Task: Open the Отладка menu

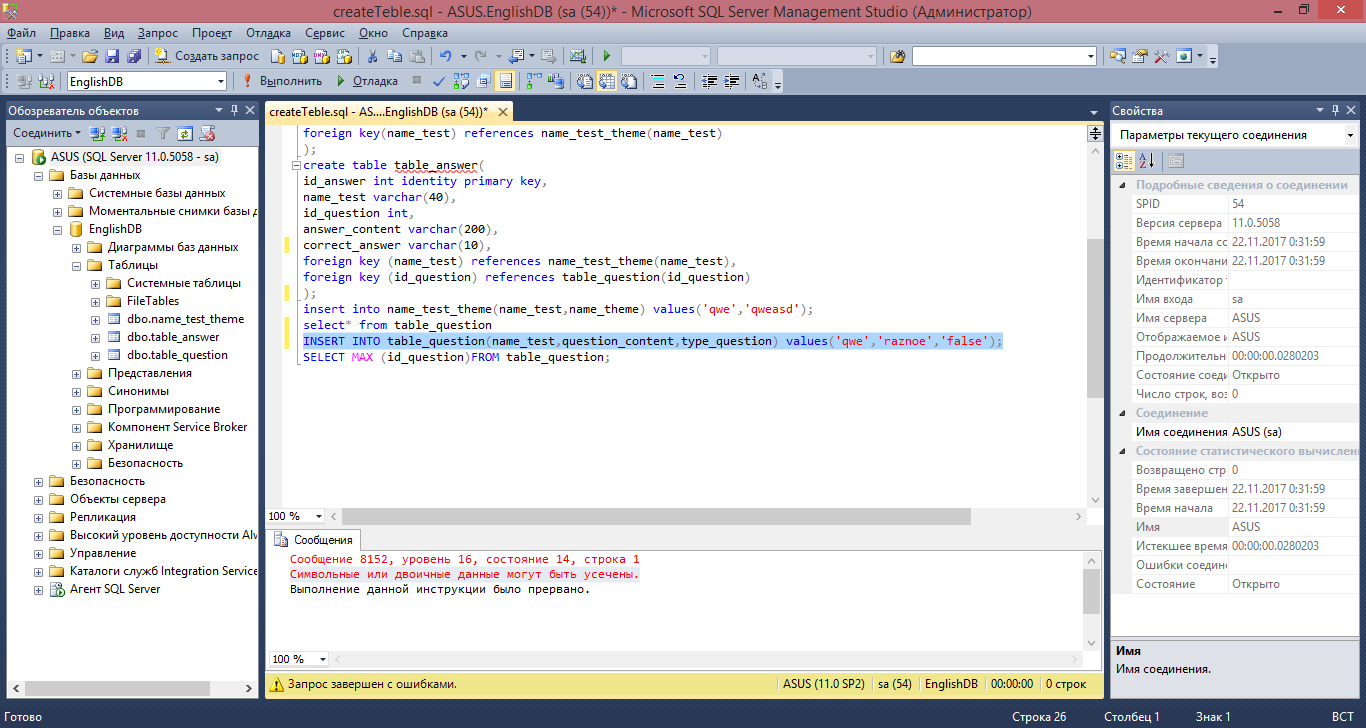Action: [269, 32]
